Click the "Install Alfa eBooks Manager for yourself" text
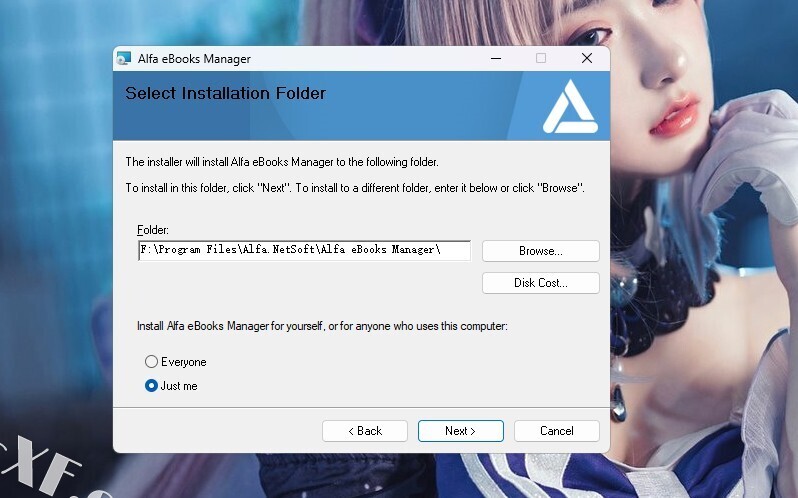Screen dimensions: 798x498 click(x=322, y=327)
